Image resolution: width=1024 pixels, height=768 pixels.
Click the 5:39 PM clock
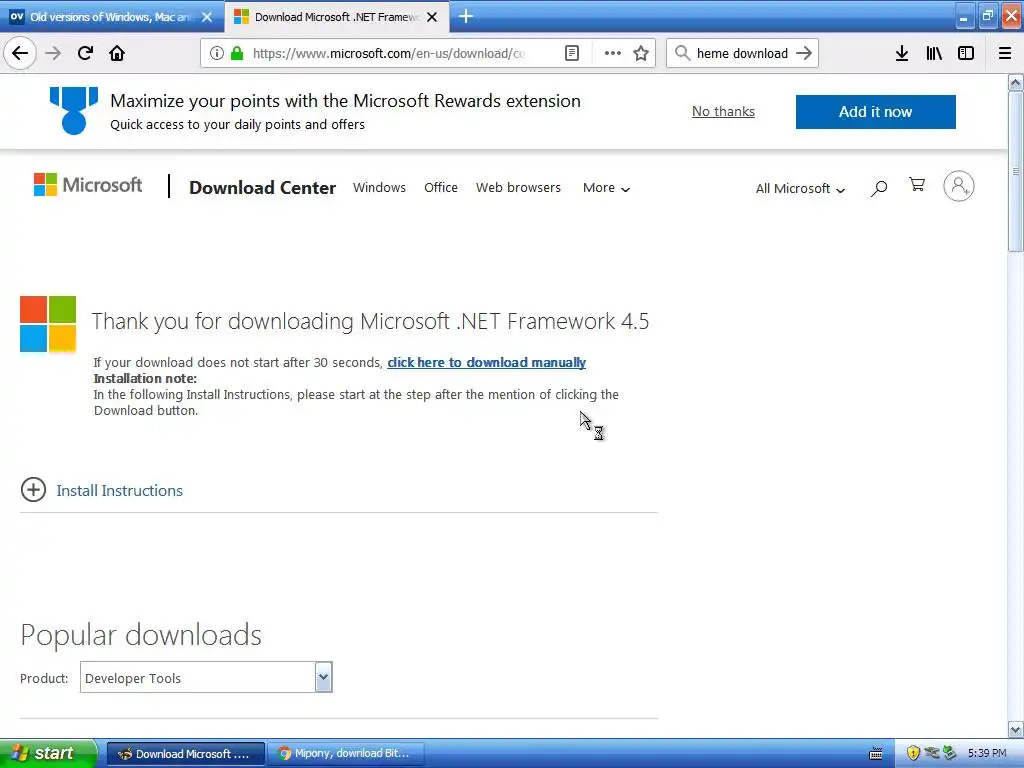coord(987,754)
